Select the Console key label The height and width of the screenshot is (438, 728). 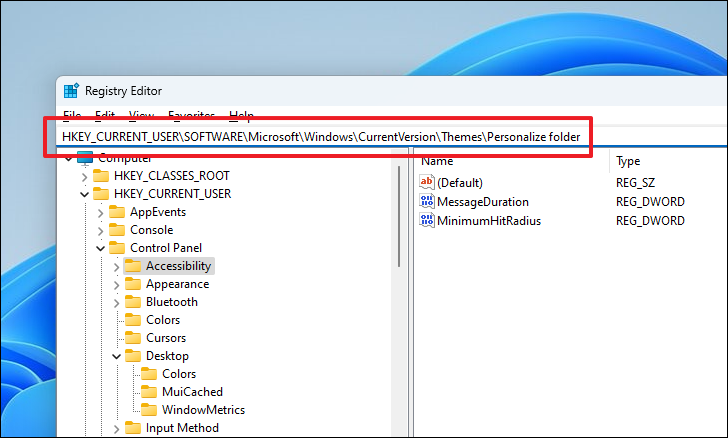(151, 230)
